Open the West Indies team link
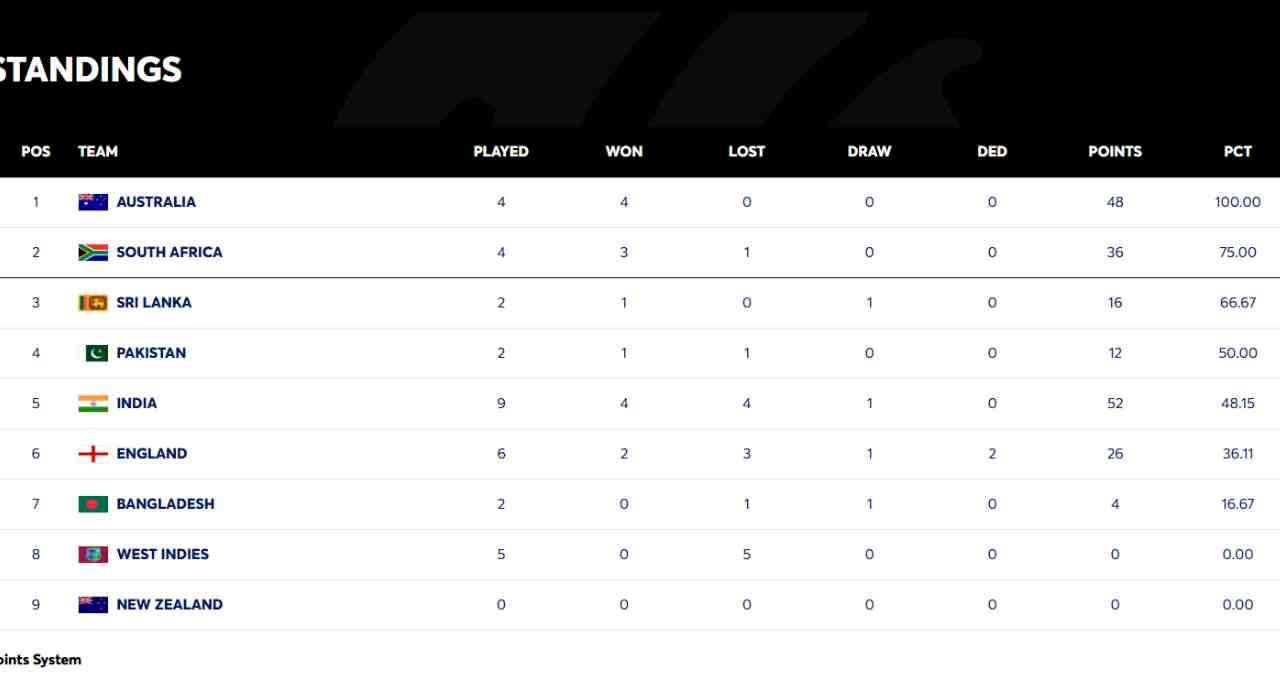The image size is (1280, 680). pyautogui.click(x=163, y=554)
